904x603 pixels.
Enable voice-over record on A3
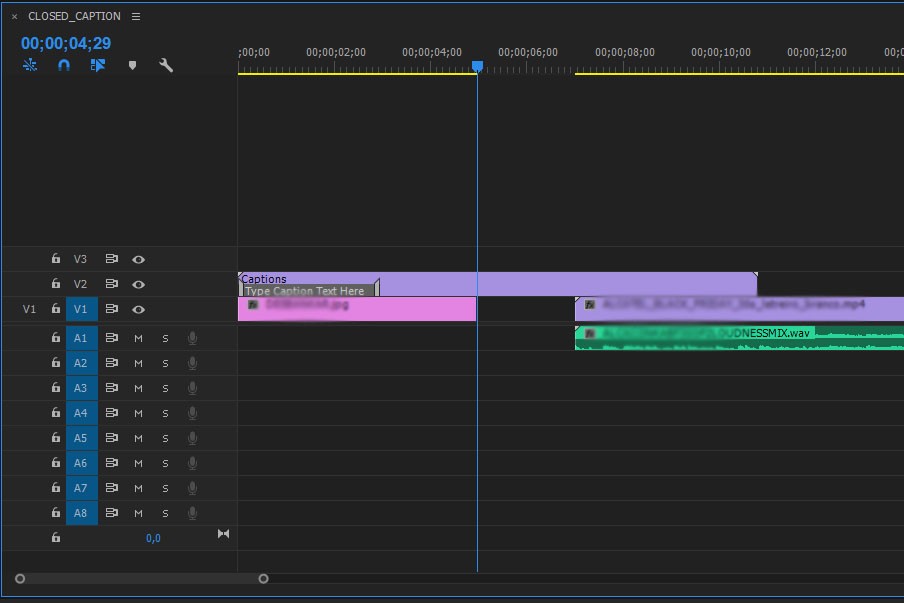(193, 388)
